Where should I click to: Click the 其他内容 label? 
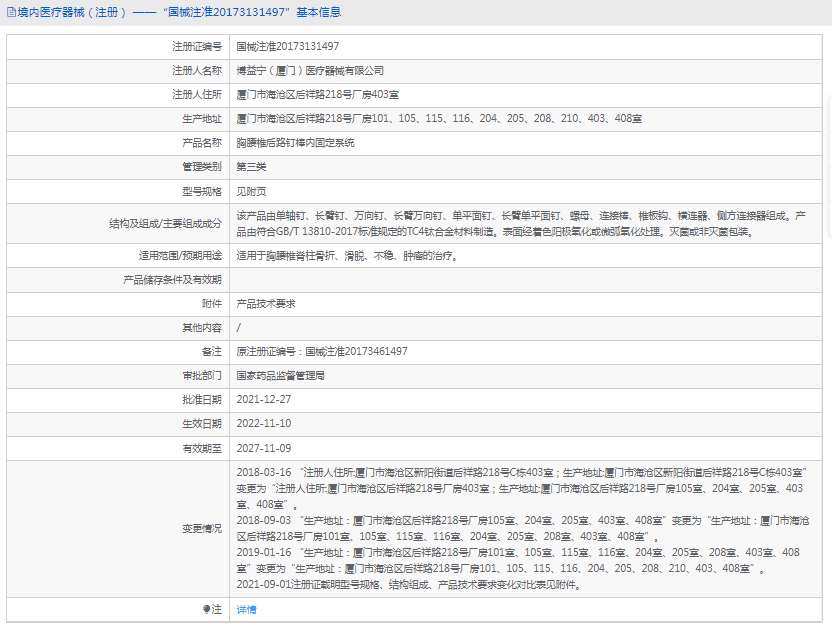[x=202, y=328]
